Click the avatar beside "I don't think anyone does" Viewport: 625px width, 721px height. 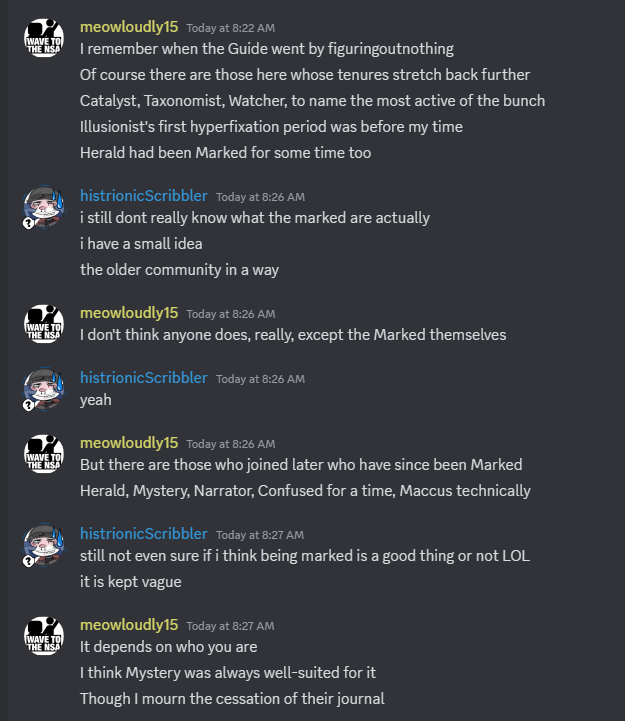[44, 324]
